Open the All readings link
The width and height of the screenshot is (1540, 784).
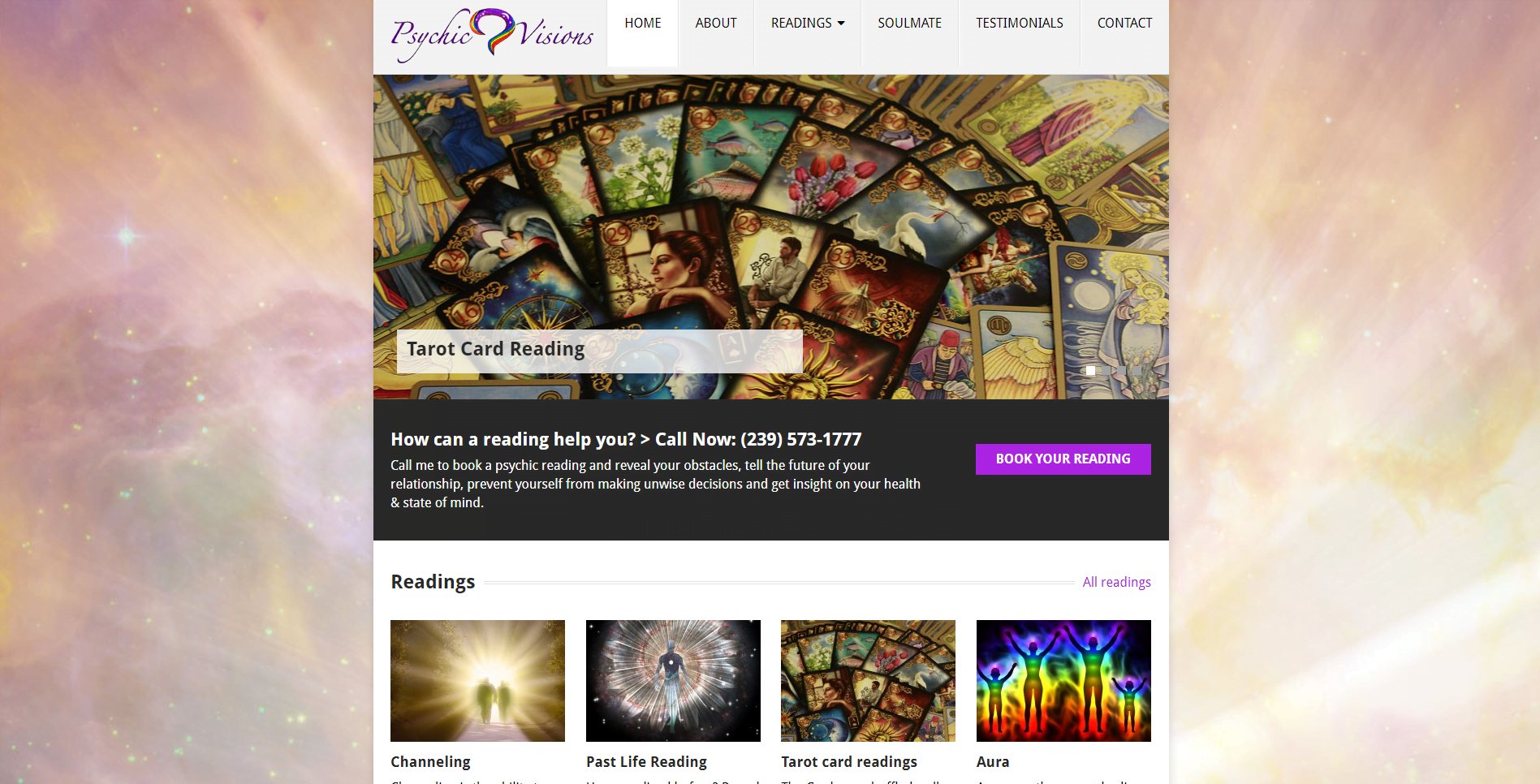tap(1117, 582)
